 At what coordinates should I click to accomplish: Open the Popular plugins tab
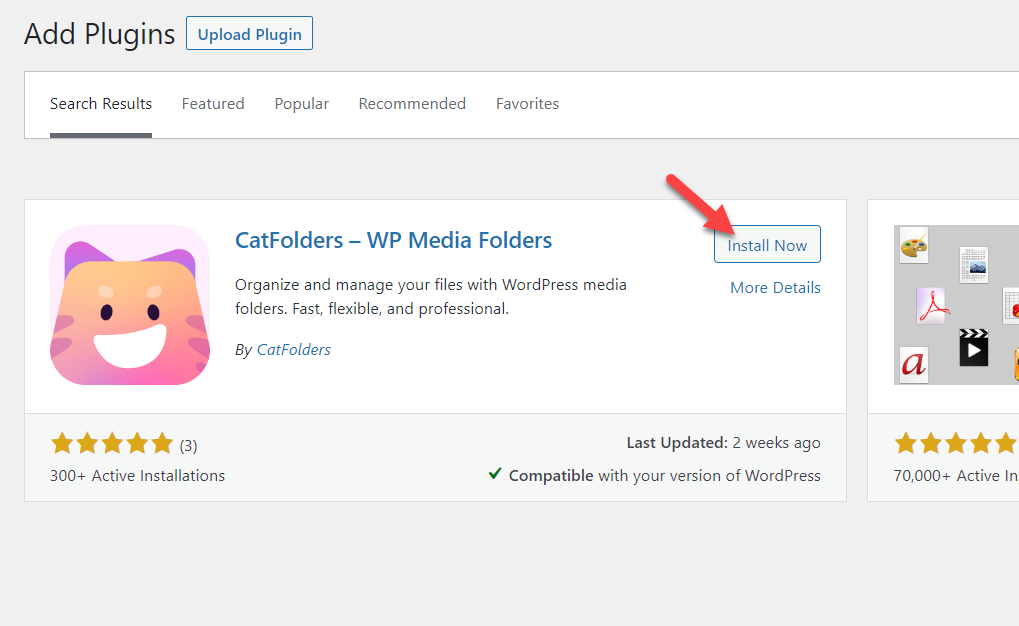click(x=302, y=103)
